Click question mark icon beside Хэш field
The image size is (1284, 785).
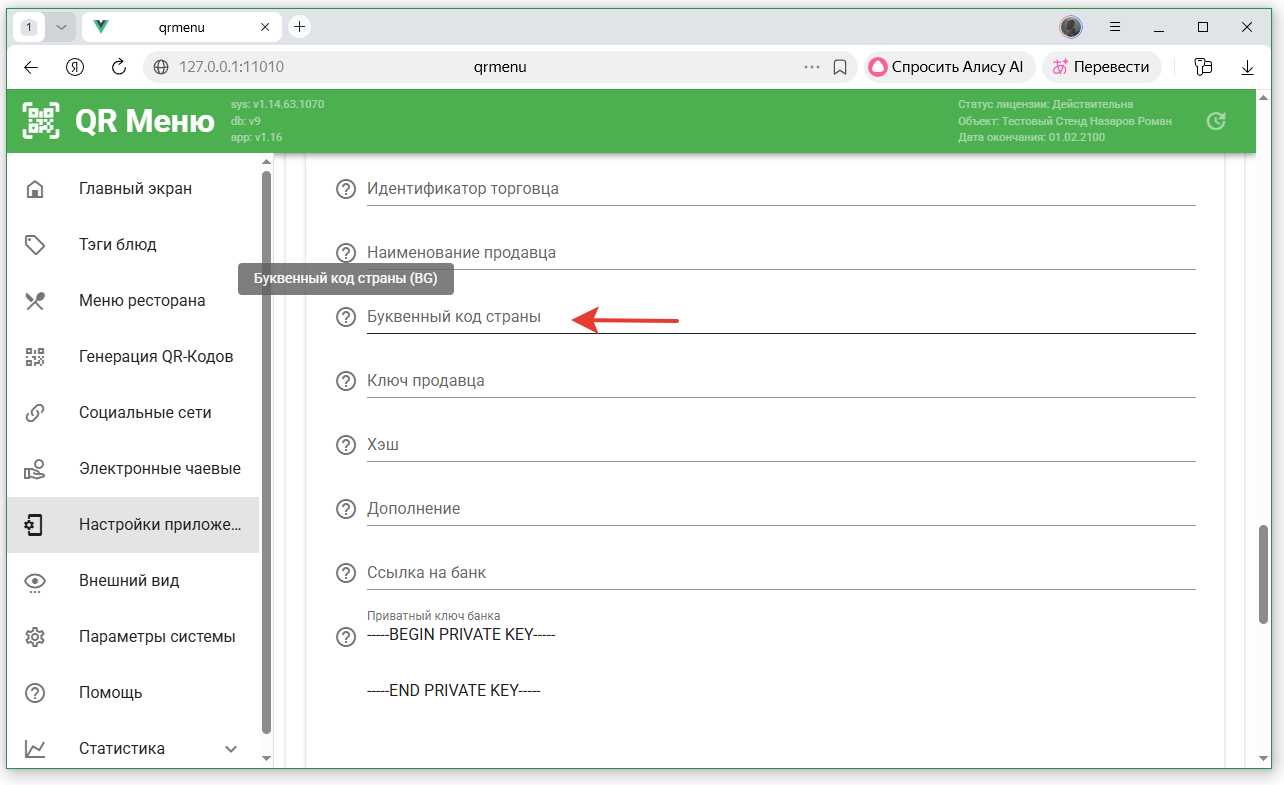click(x=346, y=445)
